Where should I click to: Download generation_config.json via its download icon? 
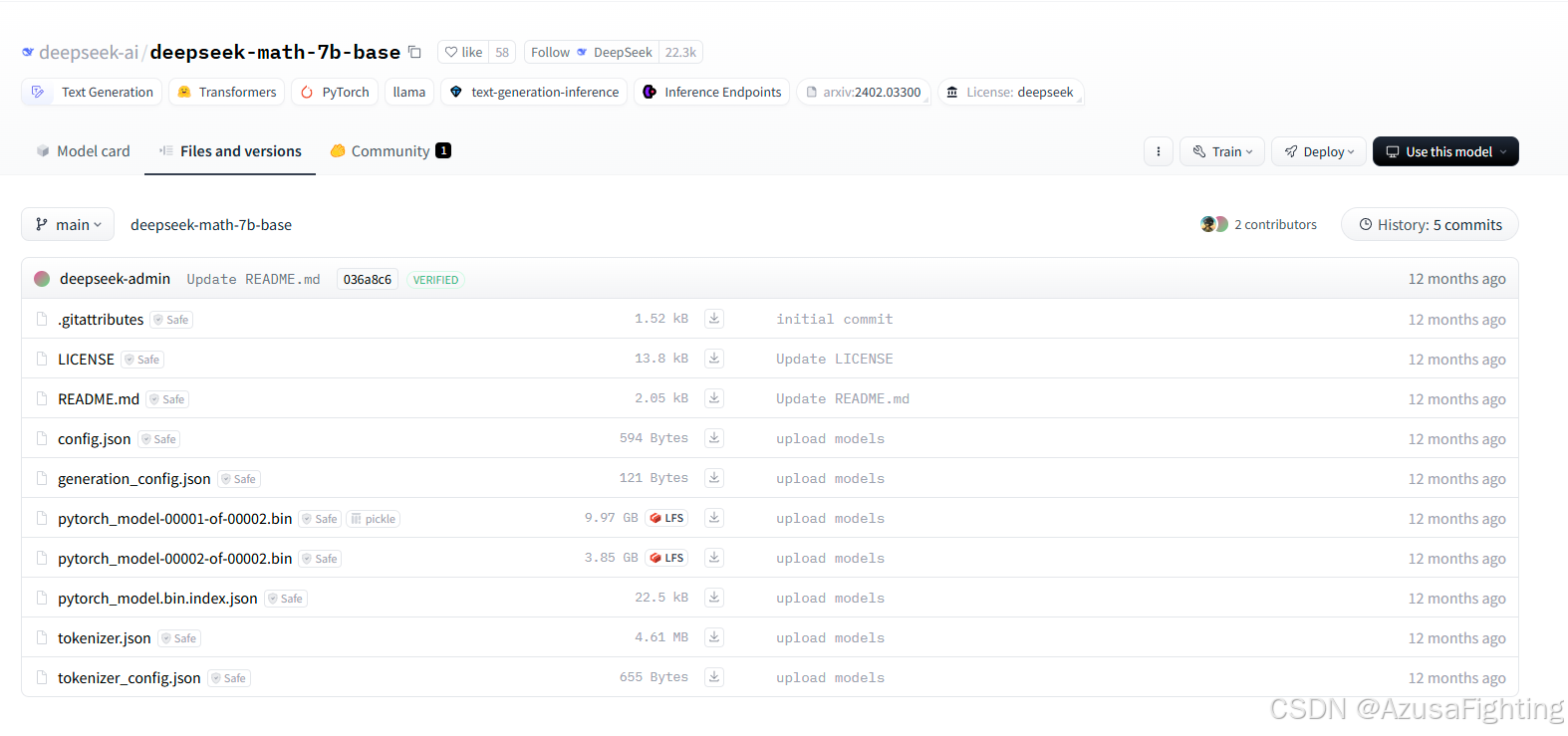(x=714, y=478)
